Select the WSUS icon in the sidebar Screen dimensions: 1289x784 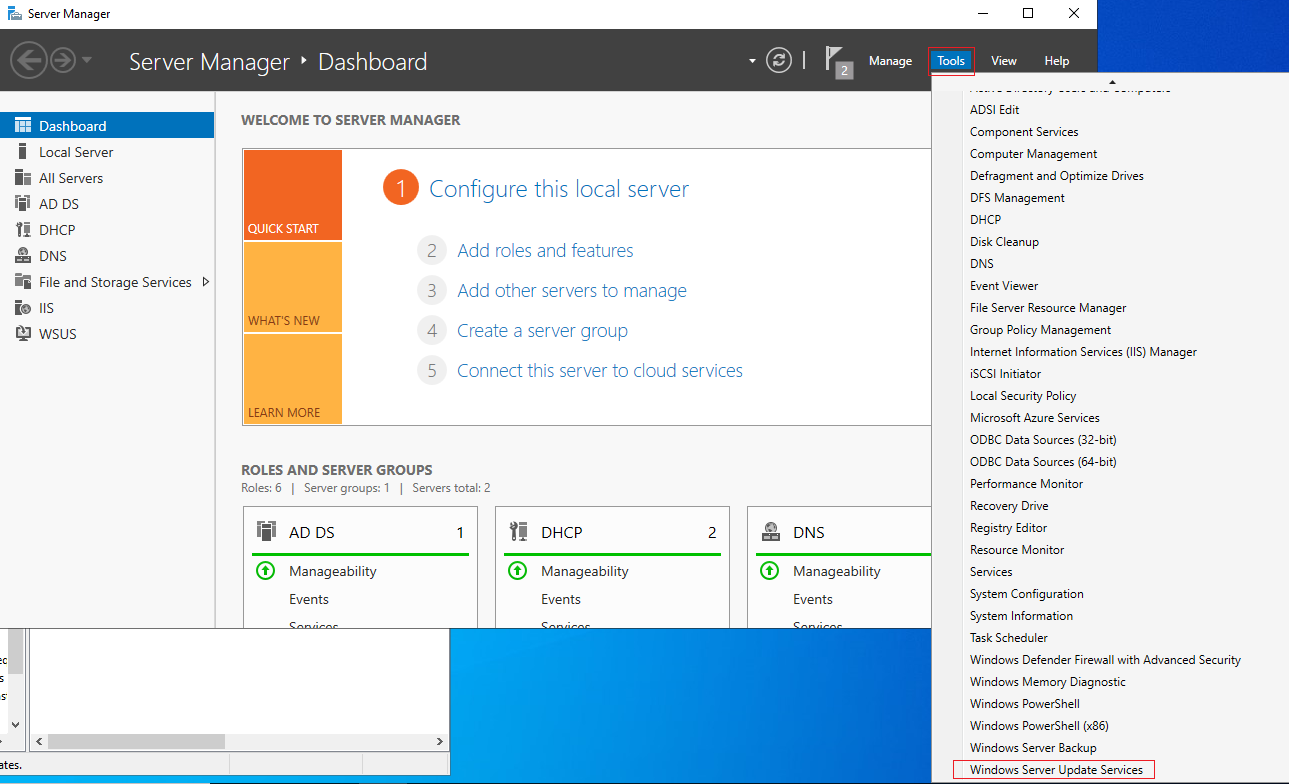tap(23, 334)
